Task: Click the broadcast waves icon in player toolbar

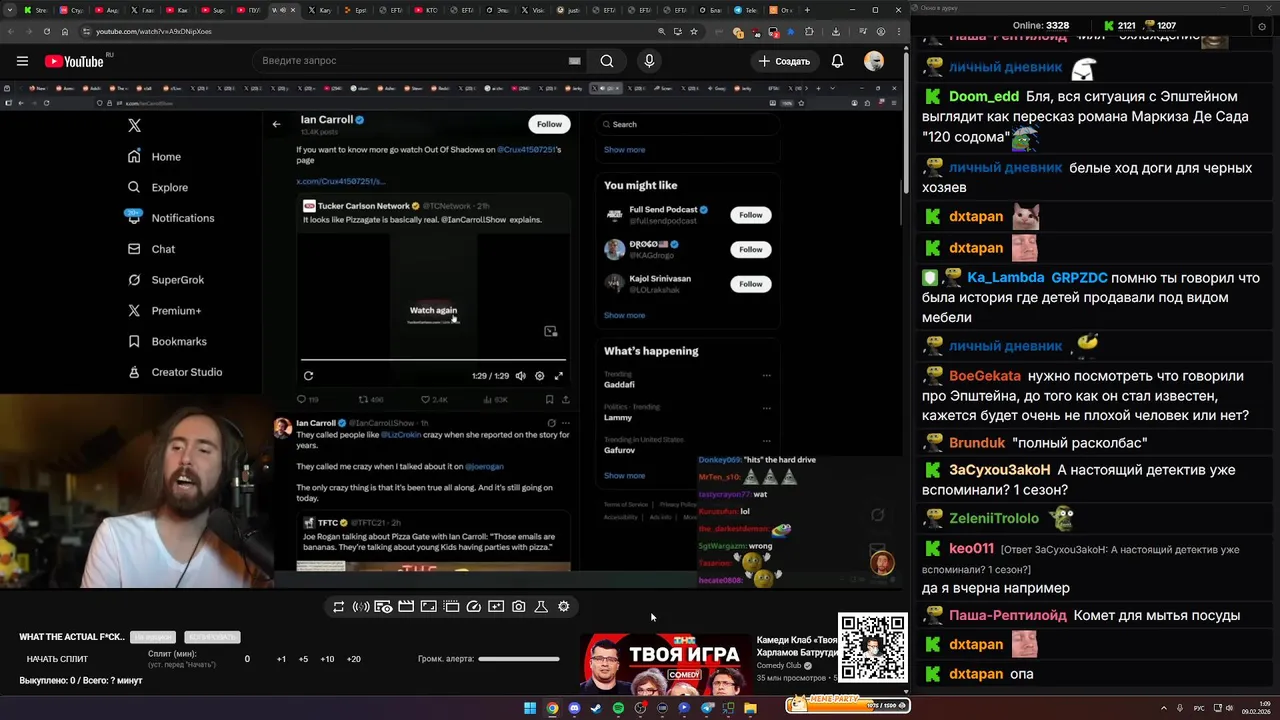Action: point(361,606)
